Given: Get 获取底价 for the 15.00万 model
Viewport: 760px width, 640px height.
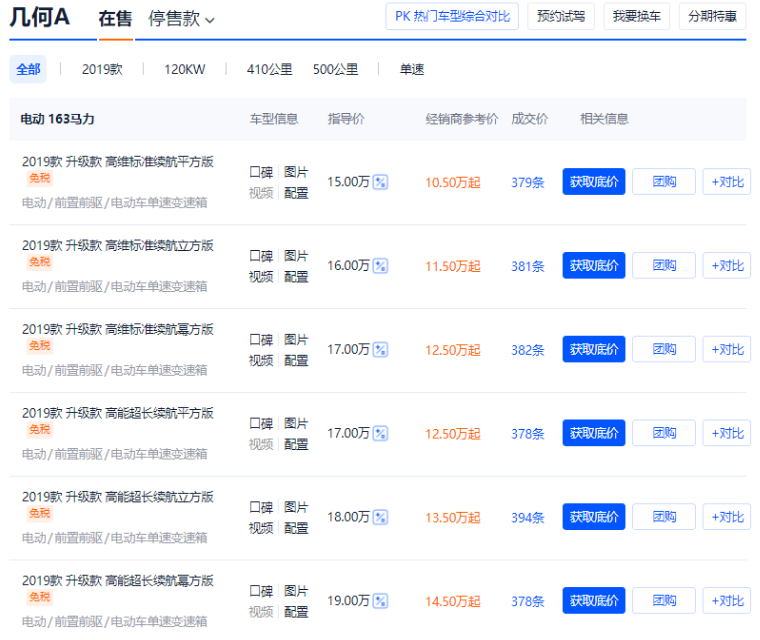Looking at the screenshot, I should [x=594, y=182].
